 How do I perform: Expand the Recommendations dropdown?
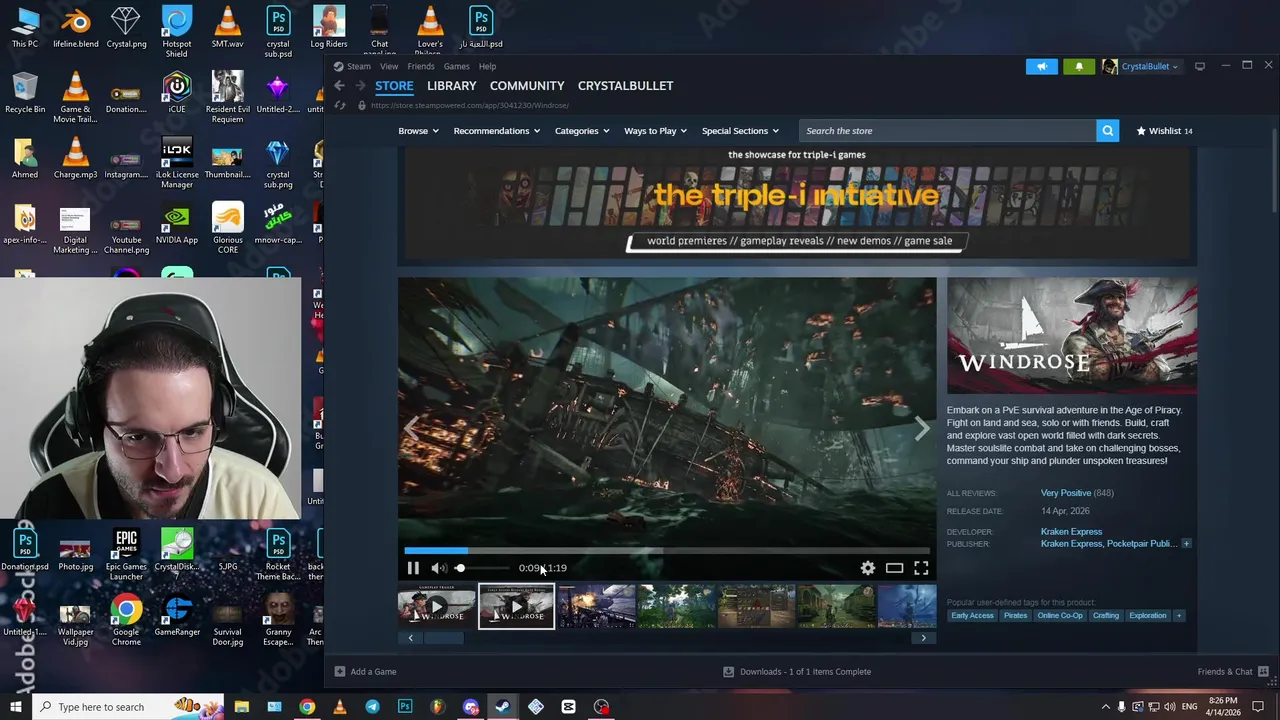point(496,131)
